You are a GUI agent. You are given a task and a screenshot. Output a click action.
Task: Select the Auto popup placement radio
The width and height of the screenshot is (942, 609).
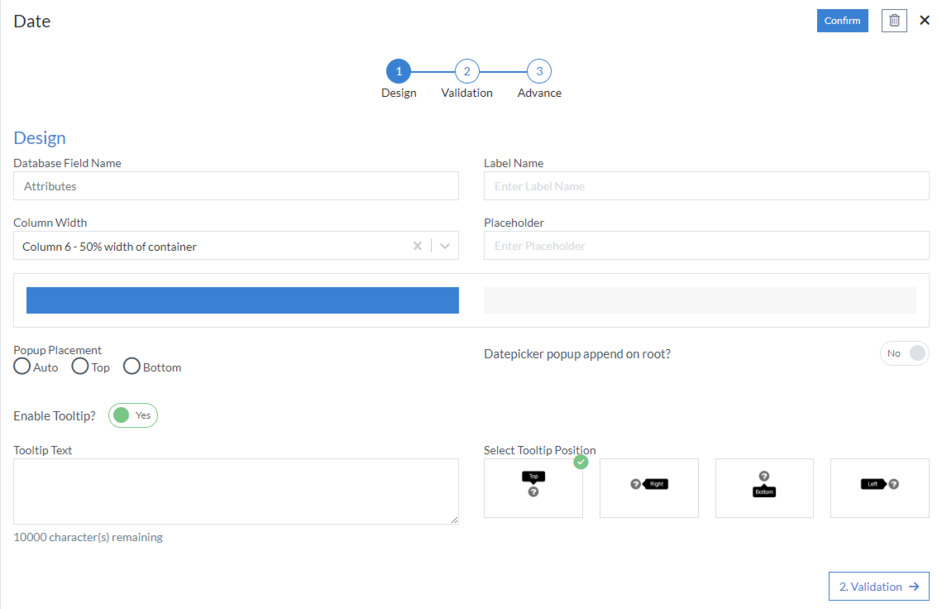coord(21,366)
